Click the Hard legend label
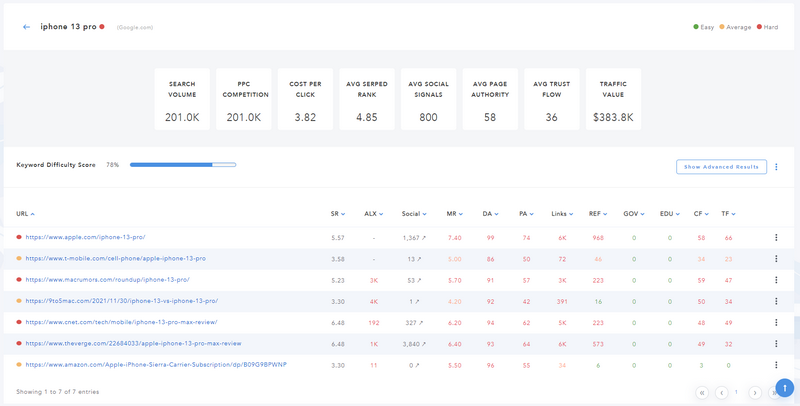This screenshot has width=800, height=406. click(771, 27)
